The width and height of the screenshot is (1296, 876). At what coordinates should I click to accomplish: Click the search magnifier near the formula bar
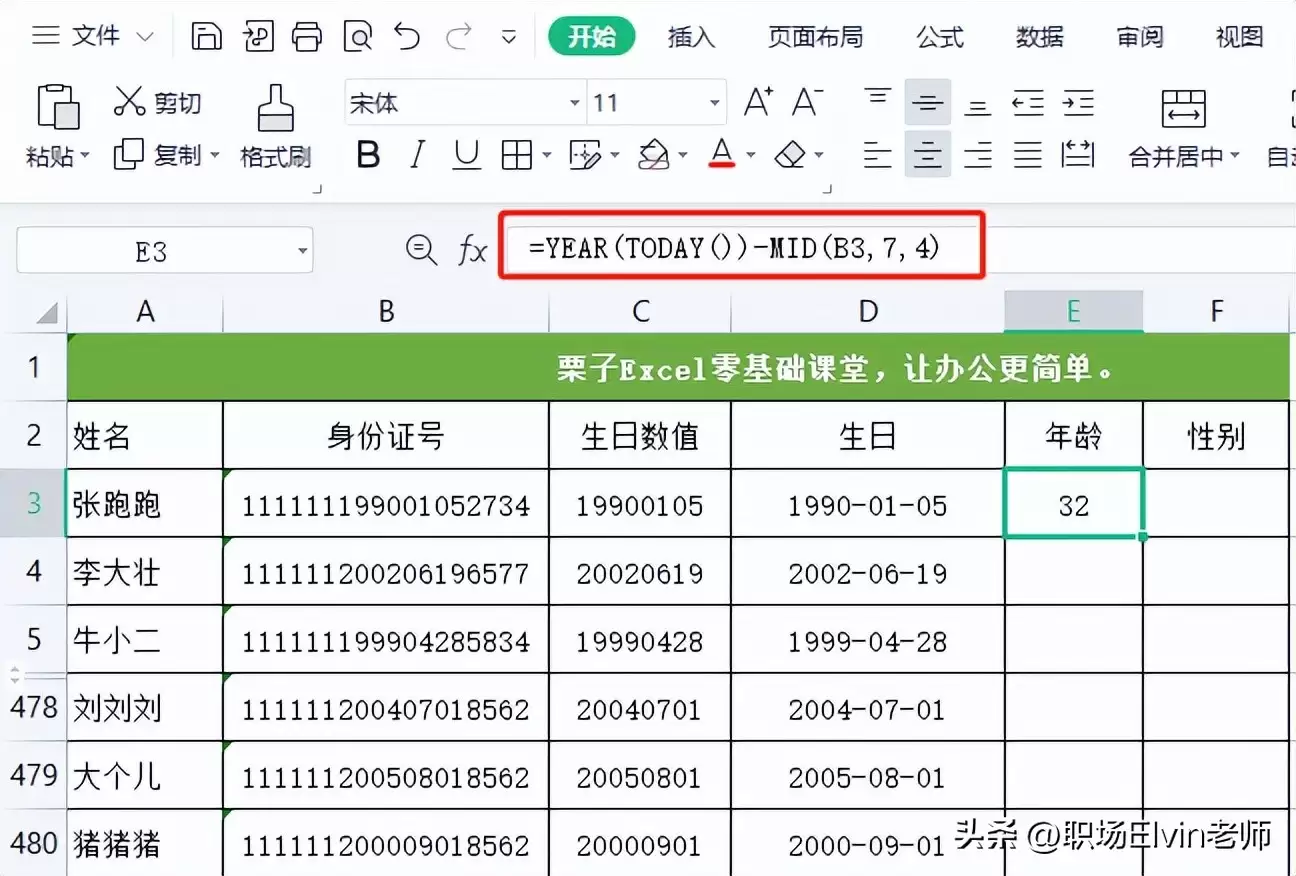point(421,250)
